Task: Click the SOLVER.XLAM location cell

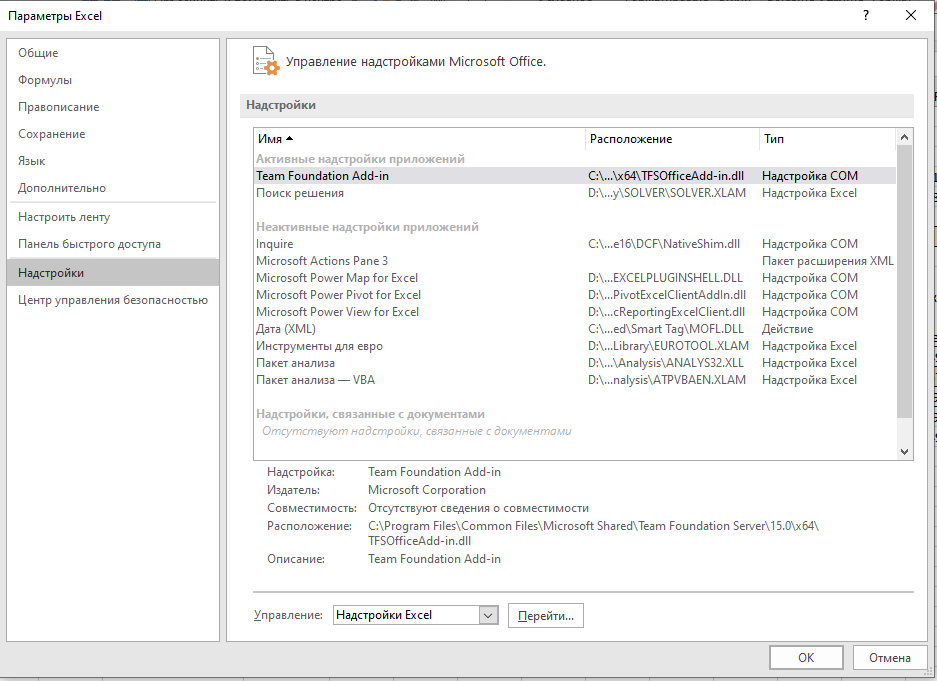Action: 667,193
